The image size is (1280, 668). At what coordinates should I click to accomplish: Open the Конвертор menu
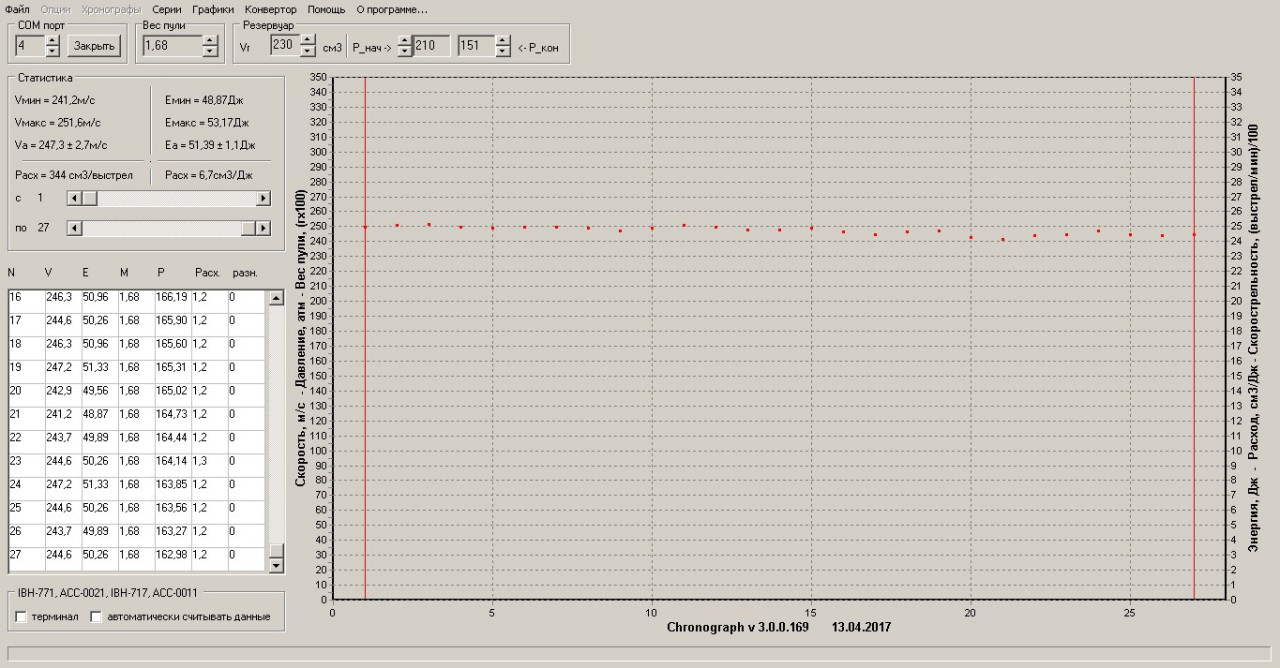(x=270, y=9)
